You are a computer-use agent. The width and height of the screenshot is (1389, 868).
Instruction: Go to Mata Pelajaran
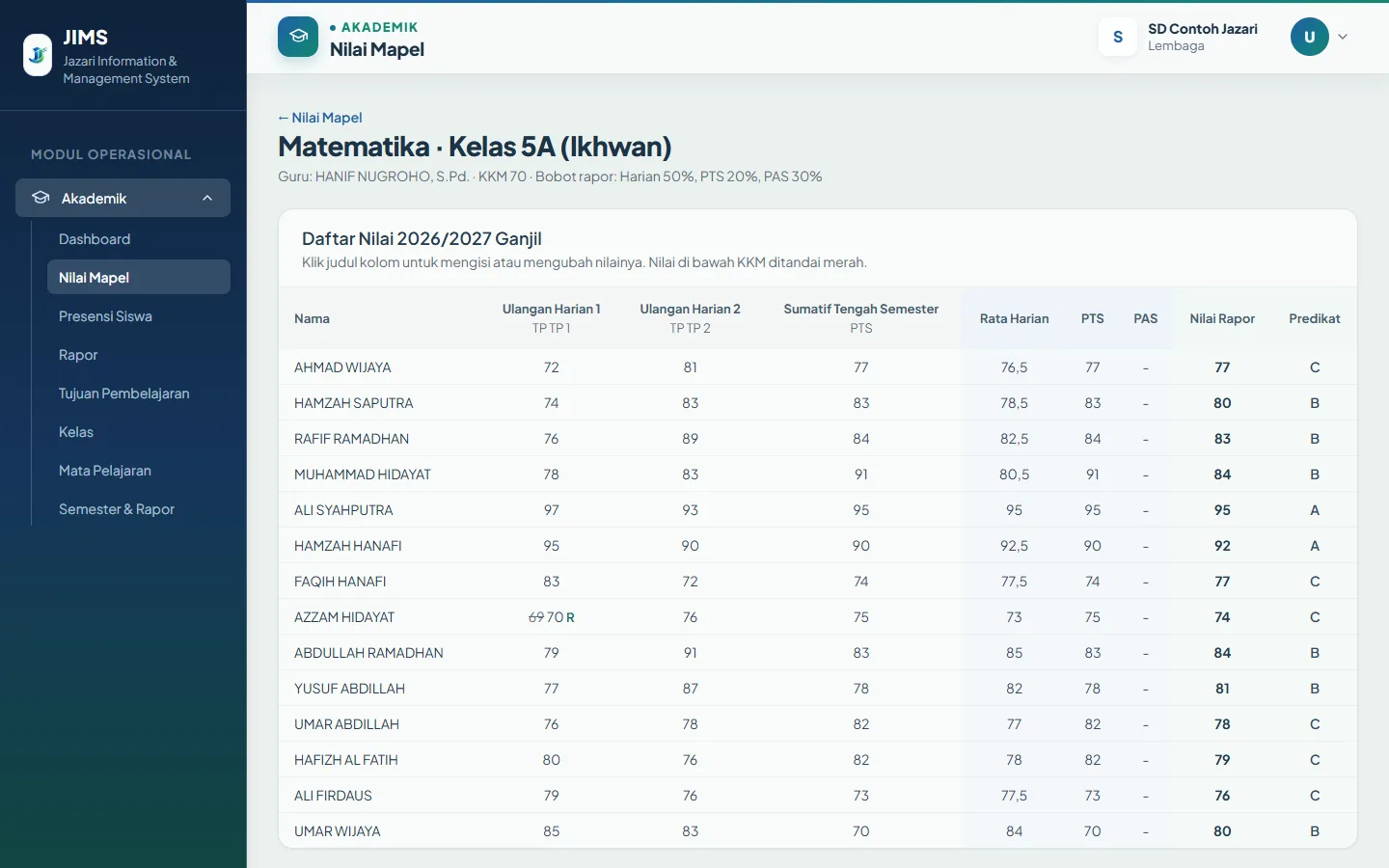tap(105, 471)
